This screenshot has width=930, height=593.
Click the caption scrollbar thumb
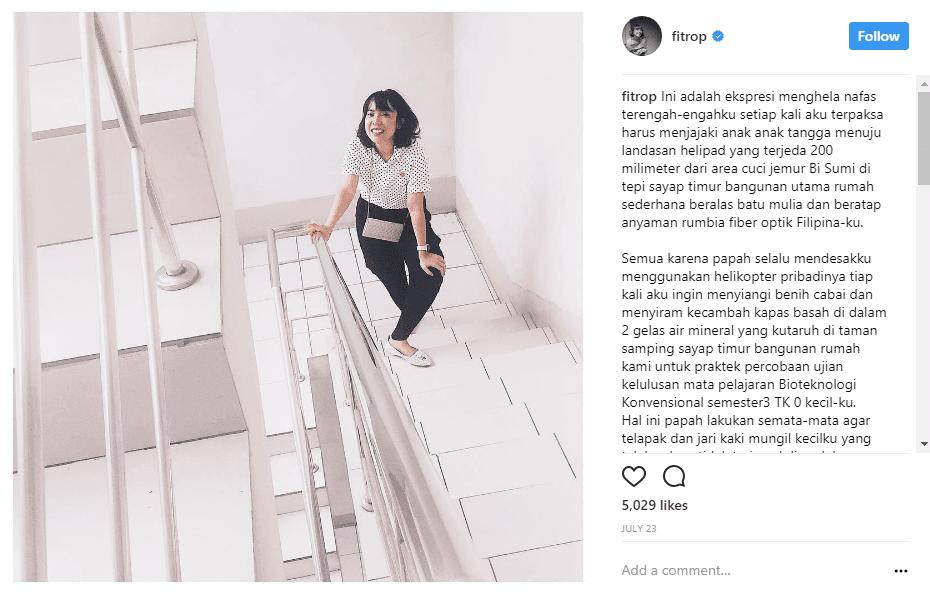pyautogui.click(x=924, y=138)
